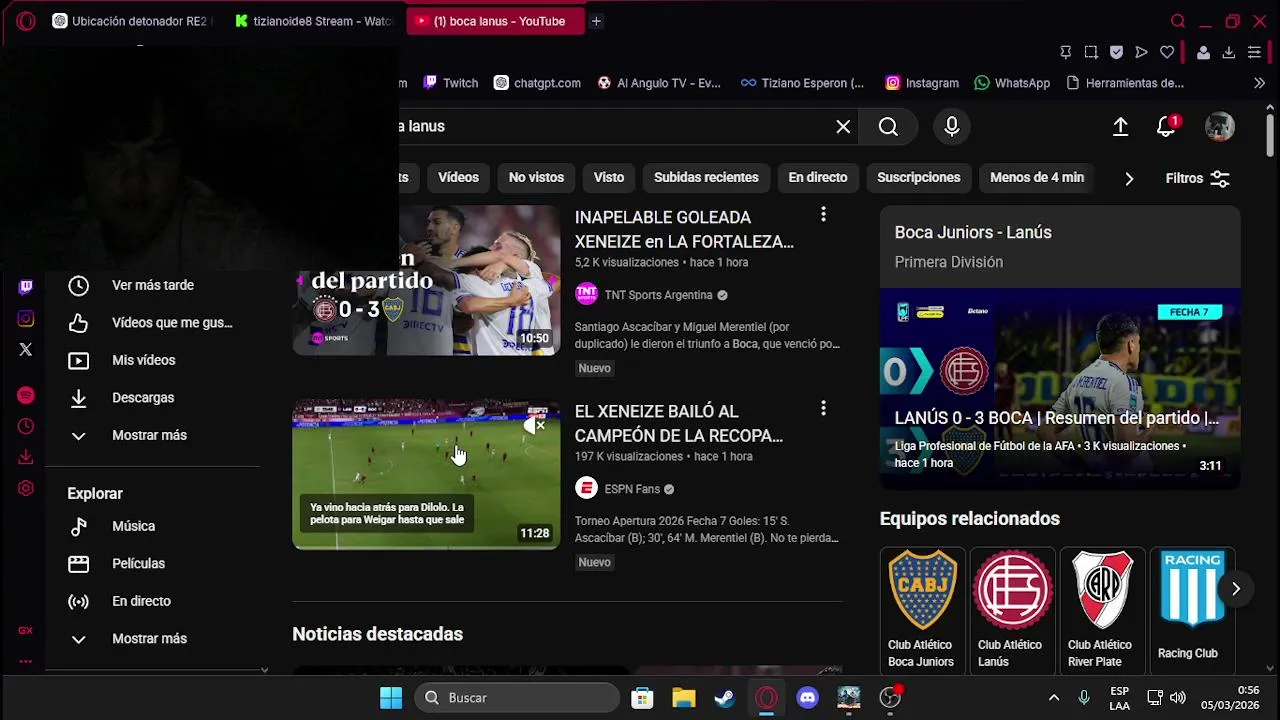Open the ad blocker shield icon
Screen dimensions: 1280x720
point(1116,52)
